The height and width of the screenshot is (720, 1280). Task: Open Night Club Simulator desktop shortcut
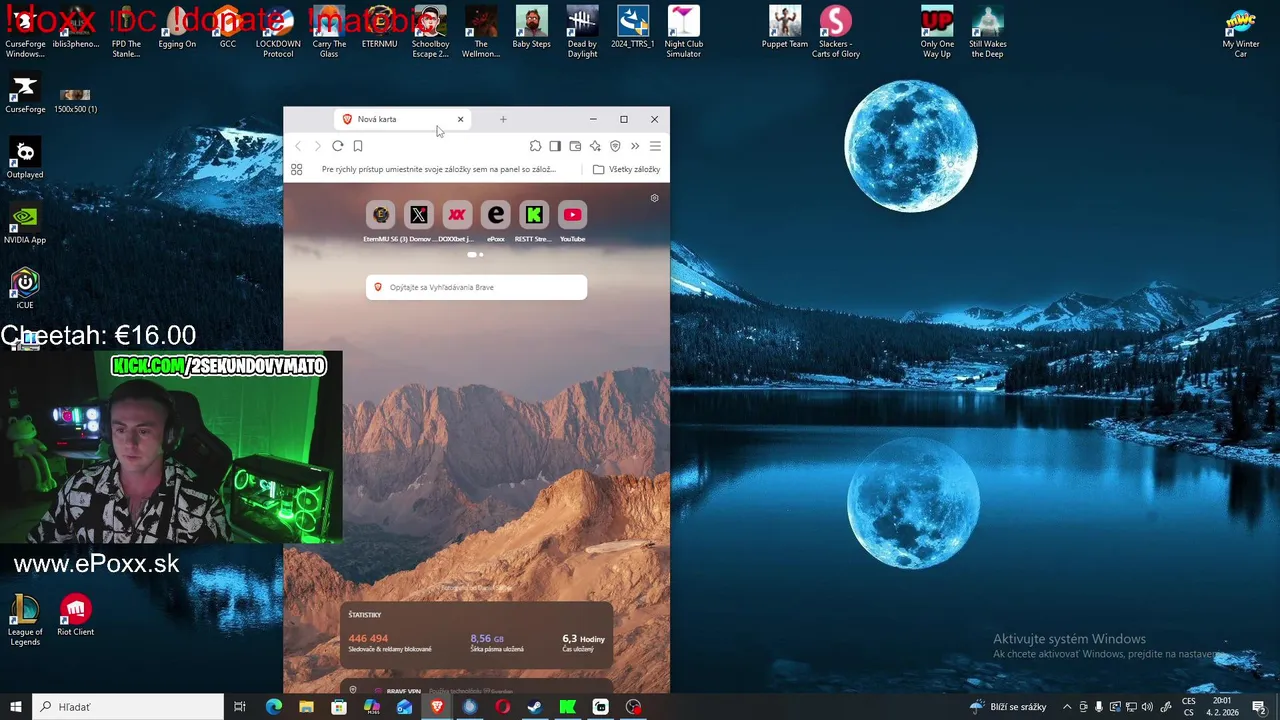tap(684, 32)
